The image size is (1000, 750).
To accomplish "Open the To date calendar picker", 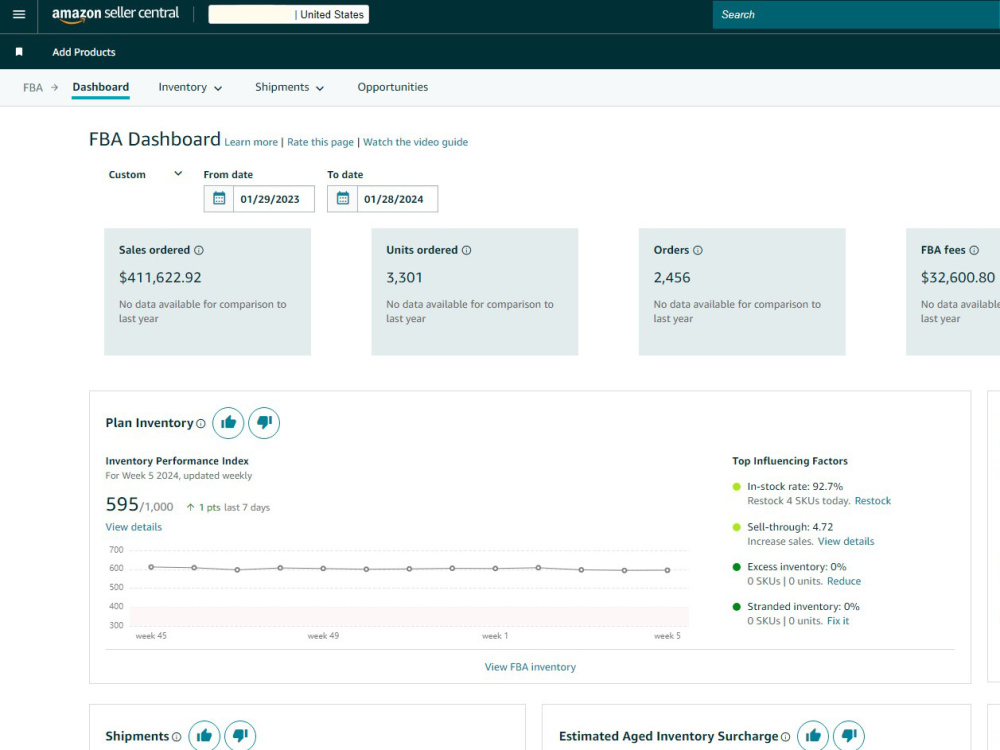I will tap(342, 198).
